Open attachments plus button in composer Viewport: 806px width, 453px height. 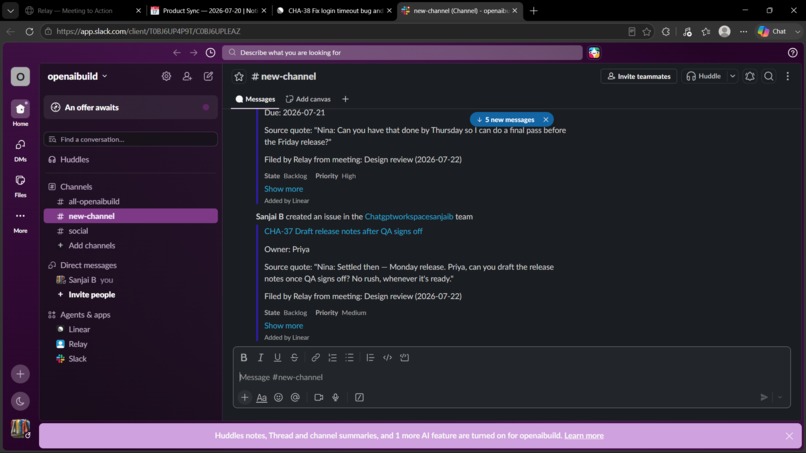[x=245, y=397]
